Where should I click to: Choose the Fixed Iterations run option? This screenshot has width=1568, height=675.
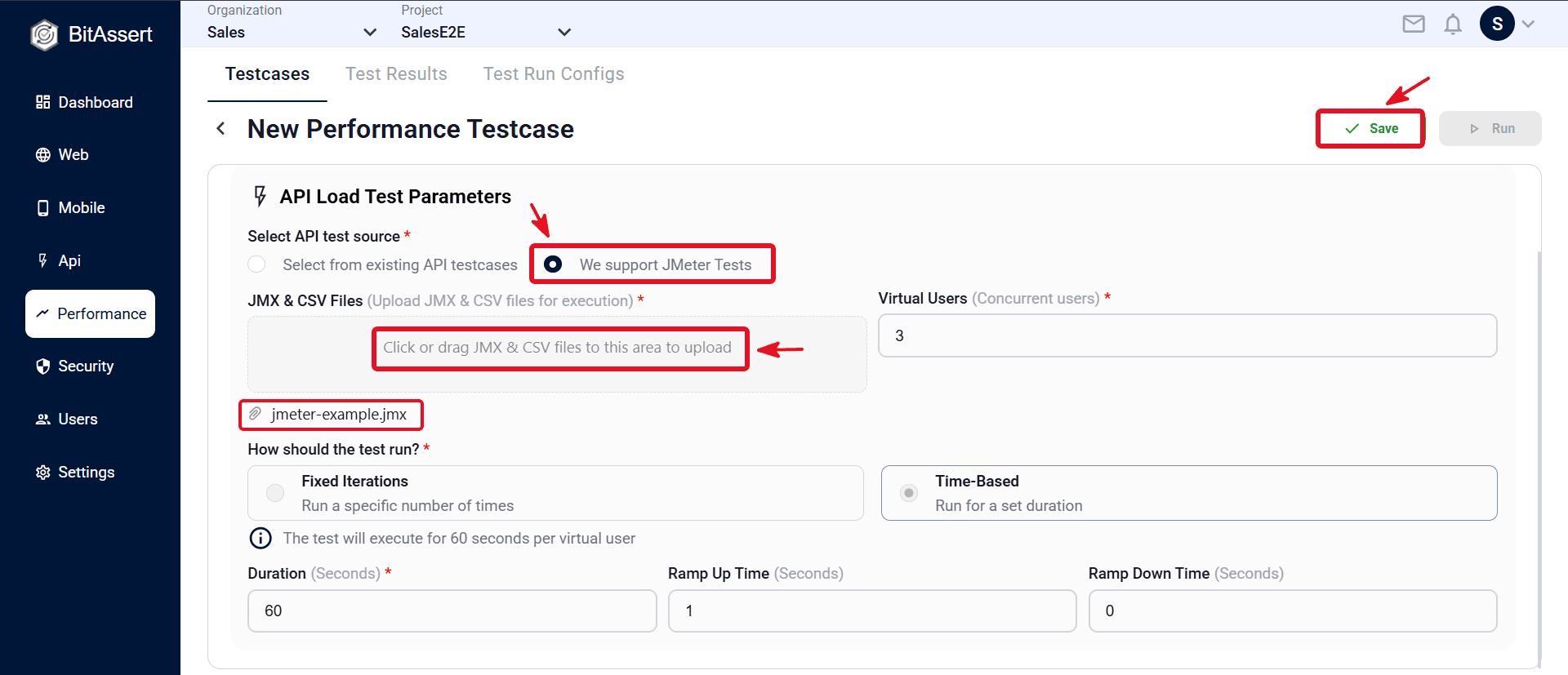pyautogui.click(x=555, y=493)
